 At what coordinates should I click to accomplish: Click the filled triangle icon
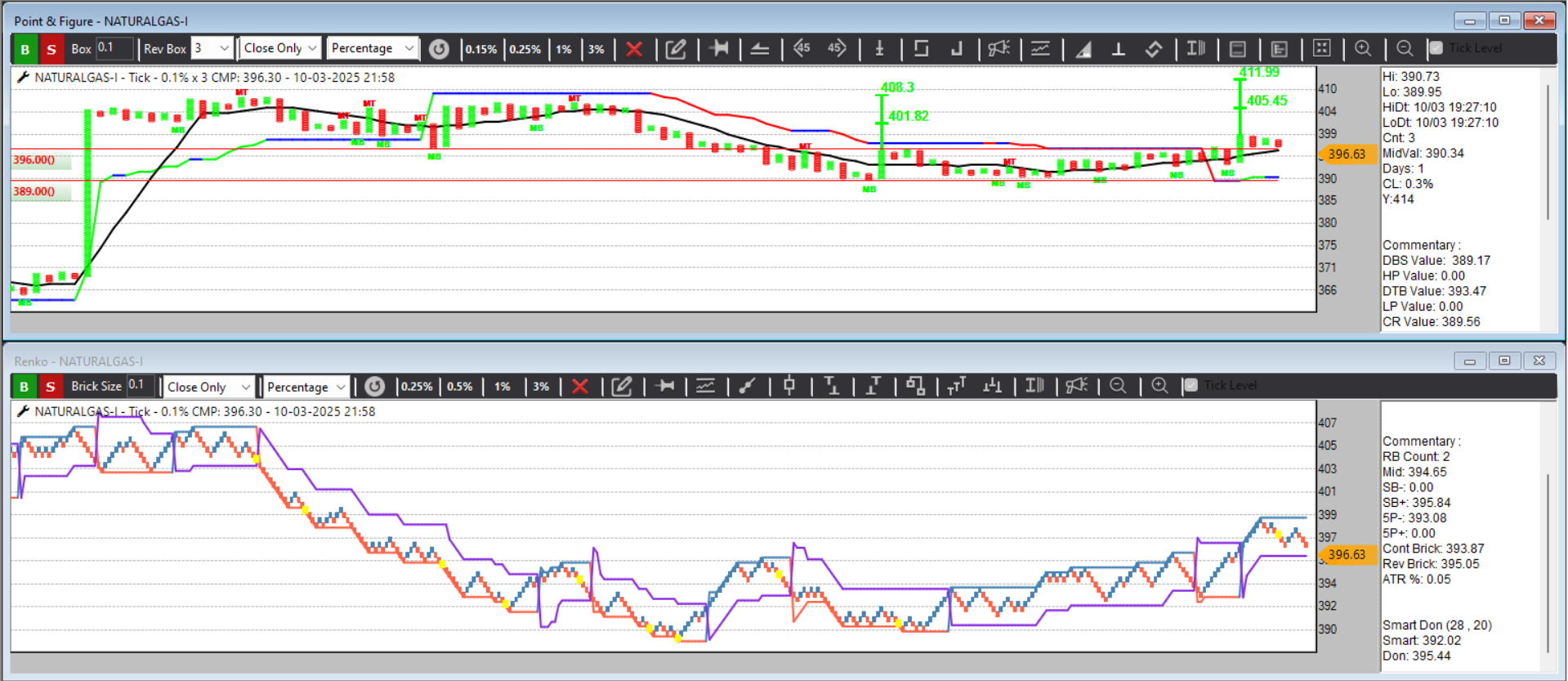(x=1083, y=49)
